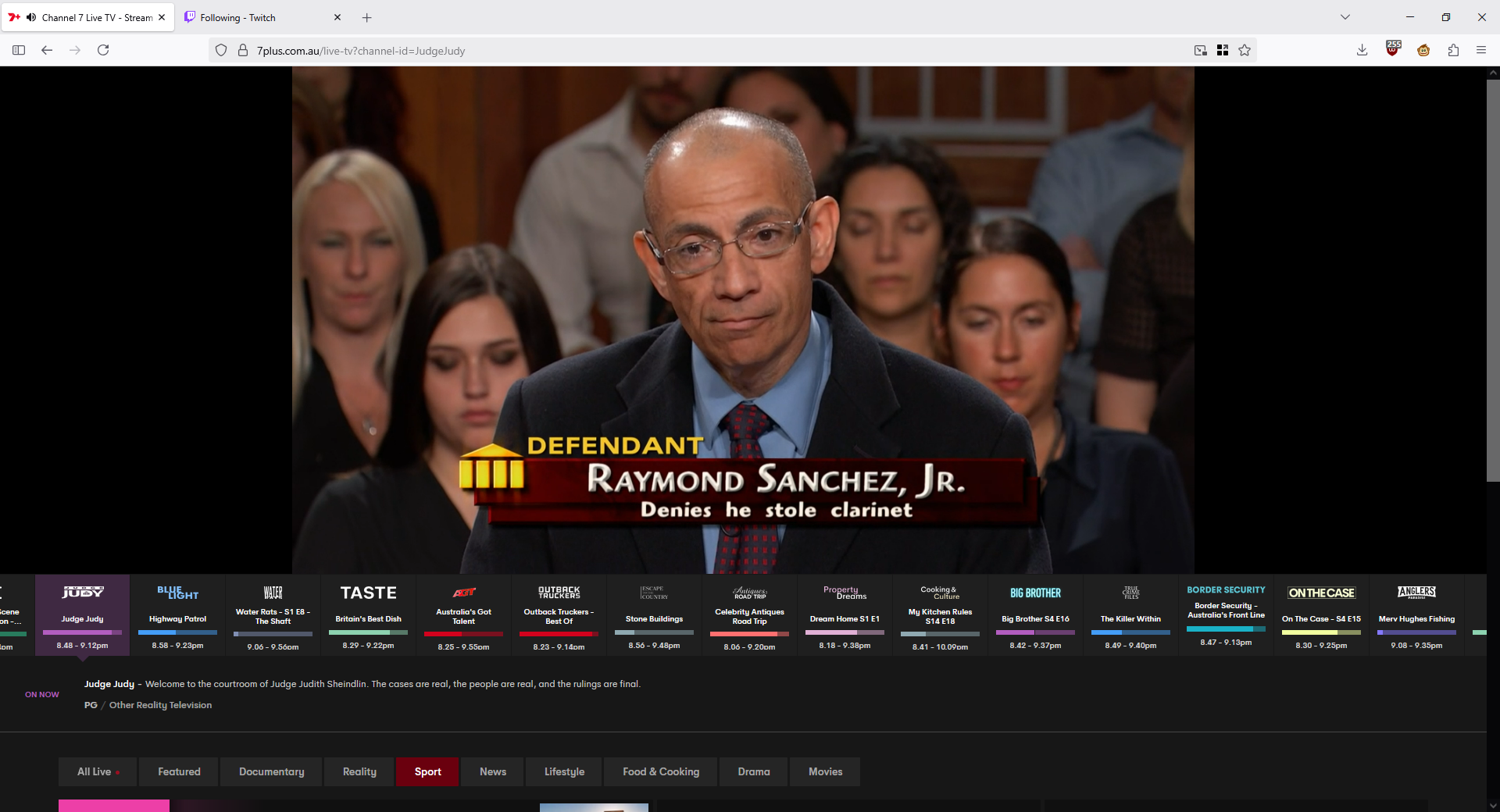Viewport: 1500px width, 812px height.
Task: Select the Sport category tab
Action: (427, 771)
